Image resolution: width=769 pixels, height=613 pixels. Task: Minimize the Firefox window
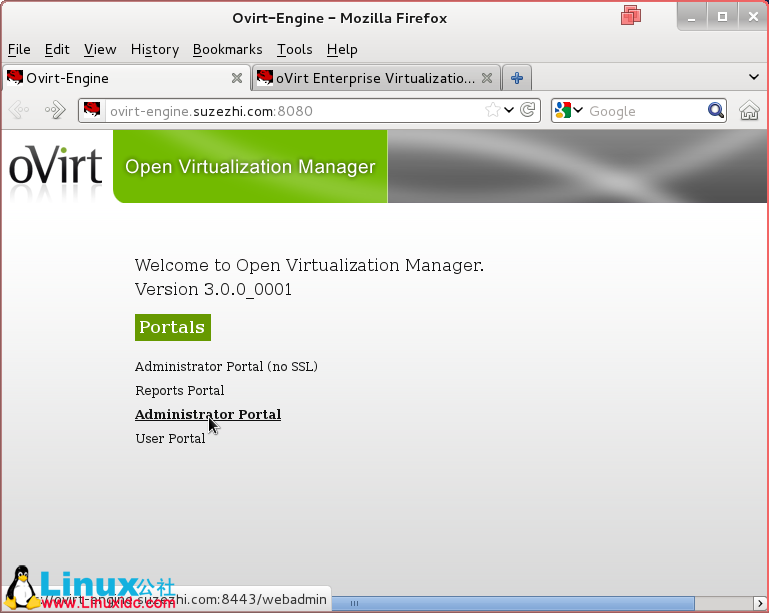[x=692, y=17]
